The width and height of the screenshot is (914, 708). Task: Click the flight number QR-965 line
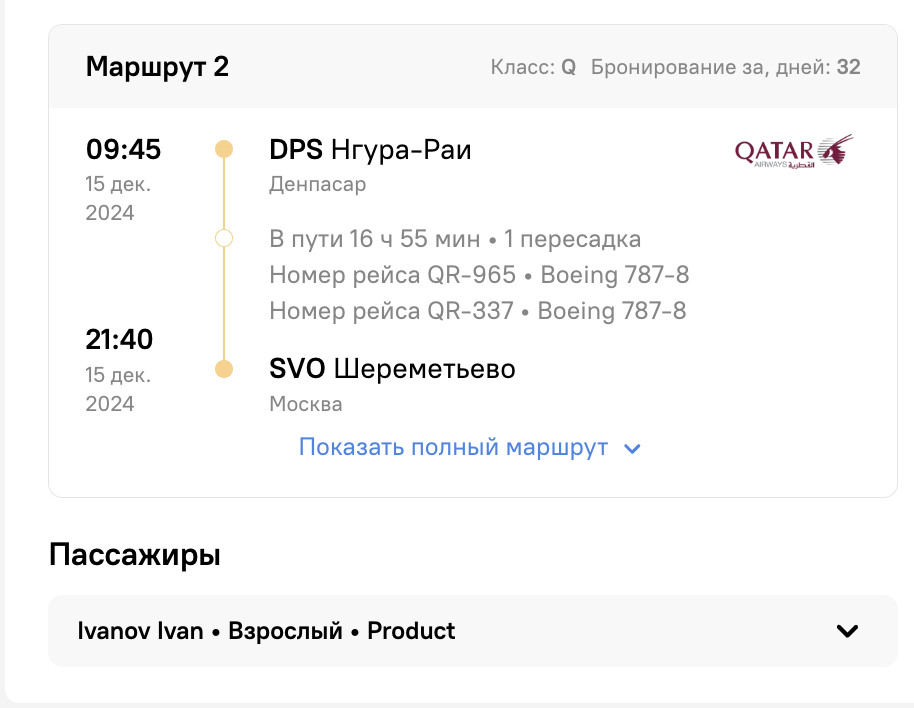[x=479, y=274]
